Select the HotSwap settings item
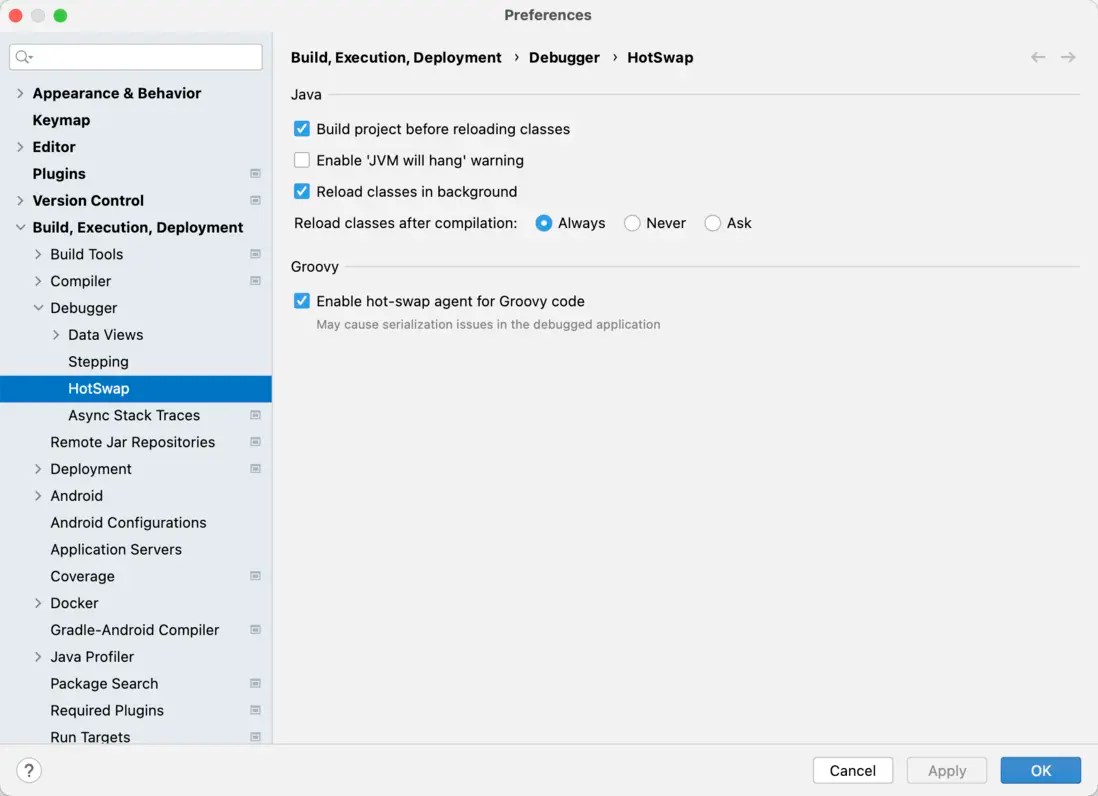1098x796 pixels. click(136, 389)
